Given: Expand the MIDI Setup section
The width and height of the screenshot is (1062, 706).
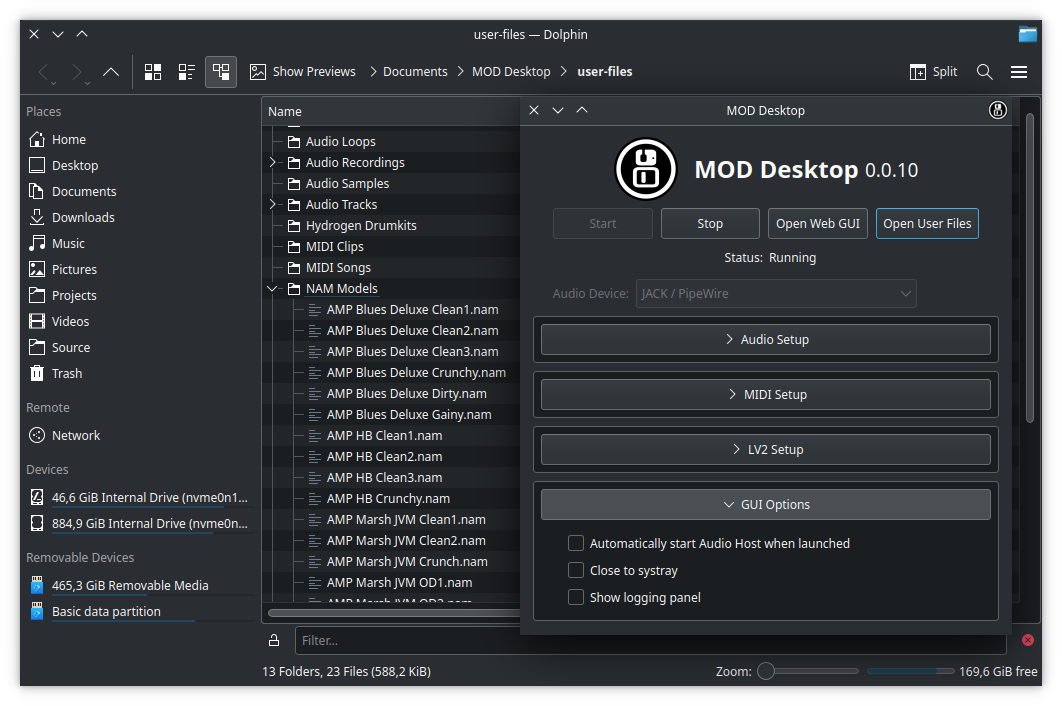Looking at the screenshot, I should tap(765, 394).
